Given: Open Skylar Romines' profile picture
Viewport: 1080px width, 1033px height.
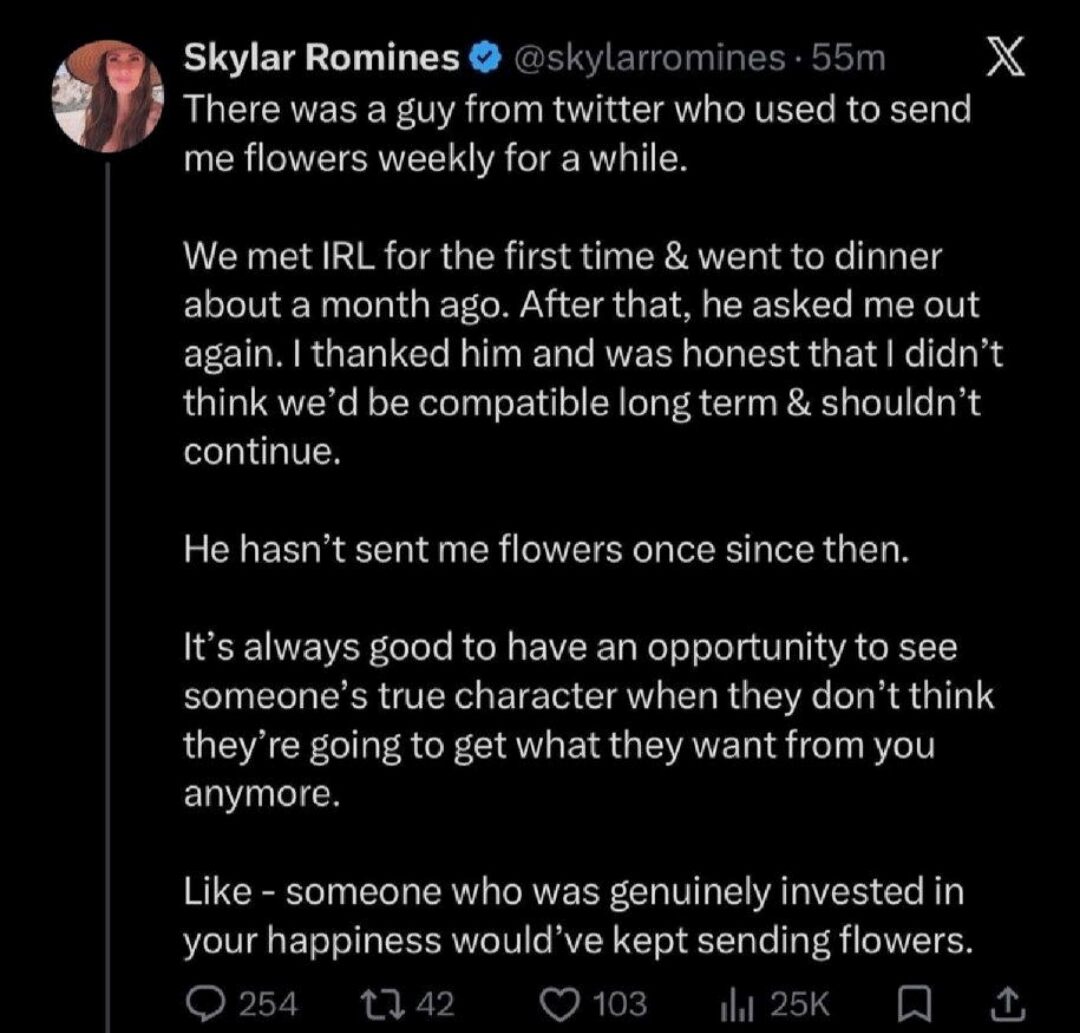Looking at the screenshot, I should (x=109, y=96).
